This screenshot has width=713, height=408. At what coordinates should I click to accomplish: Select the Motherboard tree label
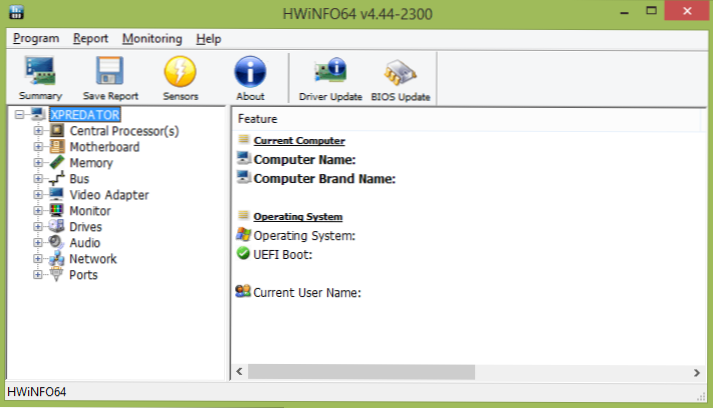click(104, 147)
